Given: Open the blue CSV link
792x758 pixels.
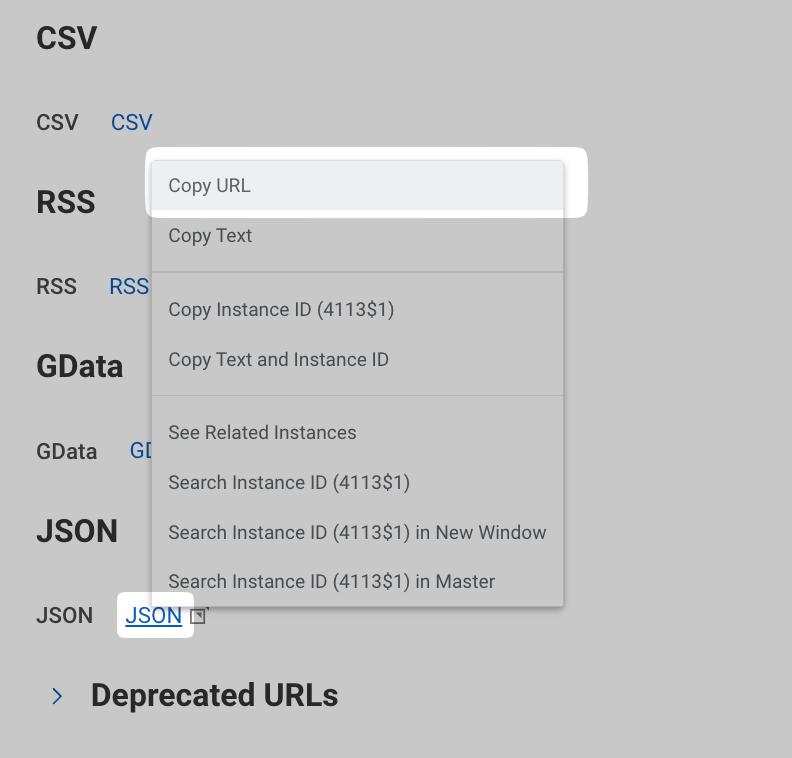Looking at the screenshot, I should click(x=132, y=123).
